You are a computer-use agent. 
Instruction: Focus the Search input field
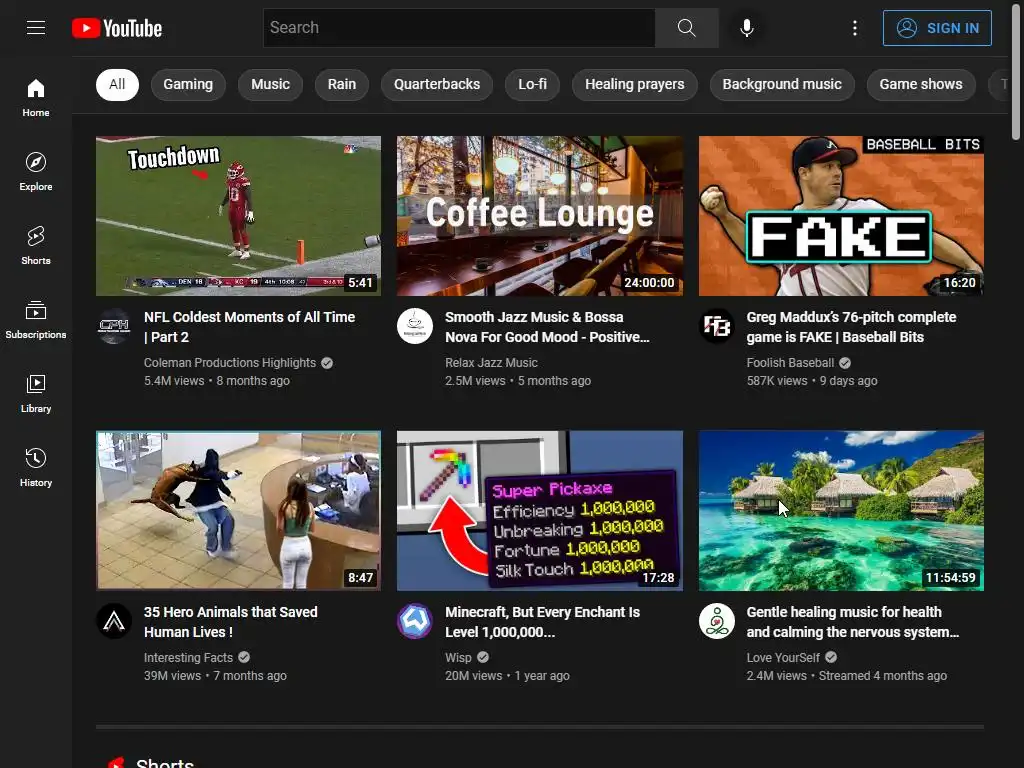coord(459,28)
